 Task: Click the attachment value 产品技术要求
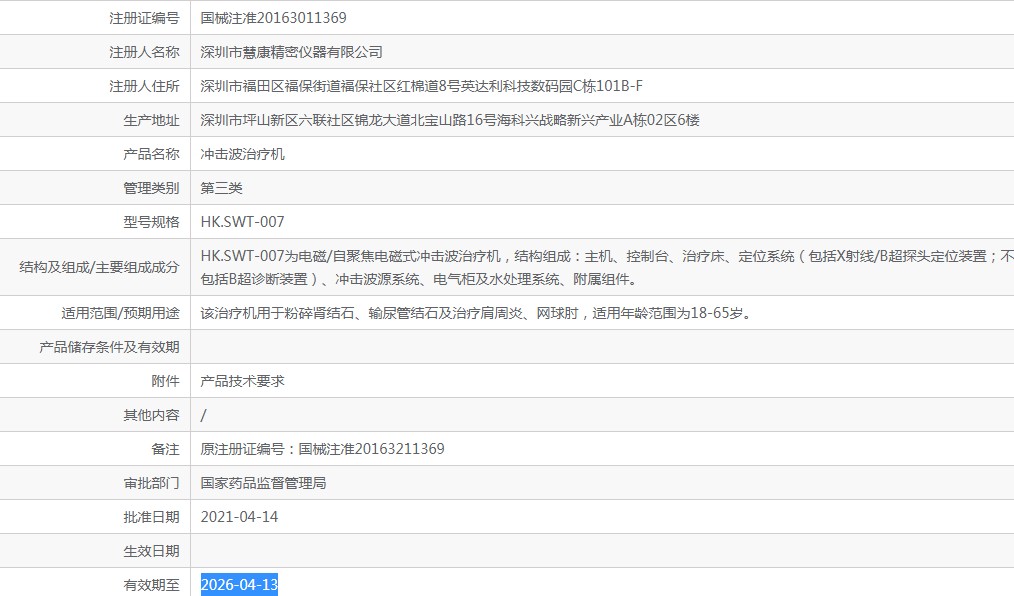(x=243, y=381)
